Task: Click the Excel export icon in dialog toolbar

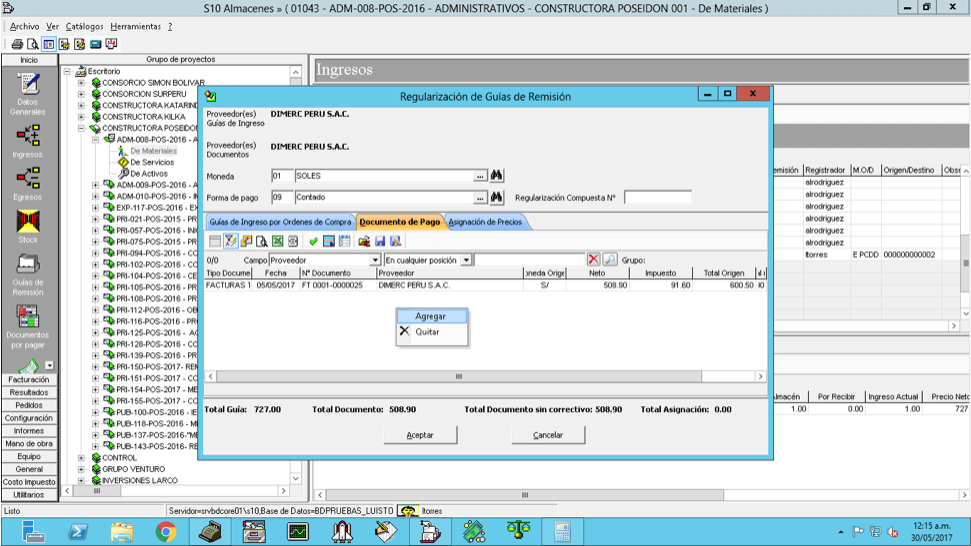Action: [x=277, y=241]
